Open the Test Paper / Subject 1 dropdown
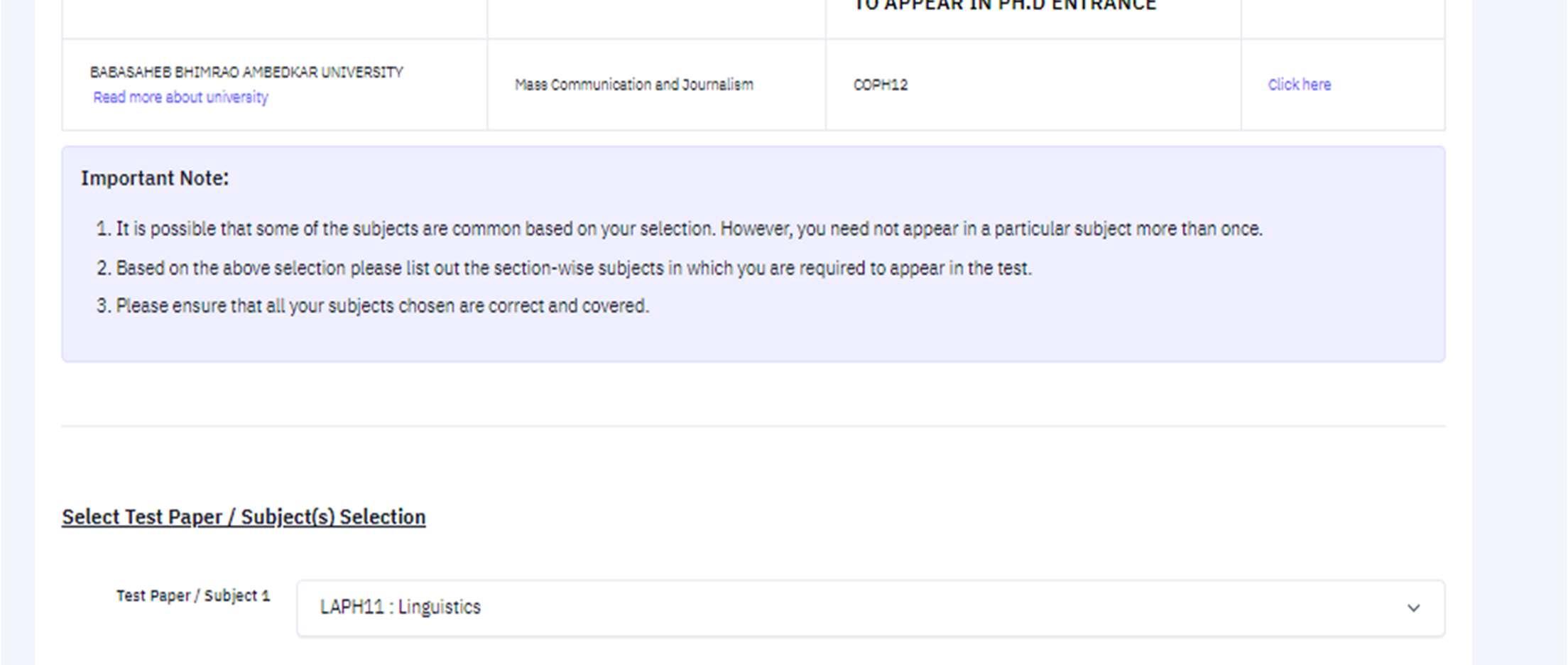1568x665 pixels. (x=871, y=608)
